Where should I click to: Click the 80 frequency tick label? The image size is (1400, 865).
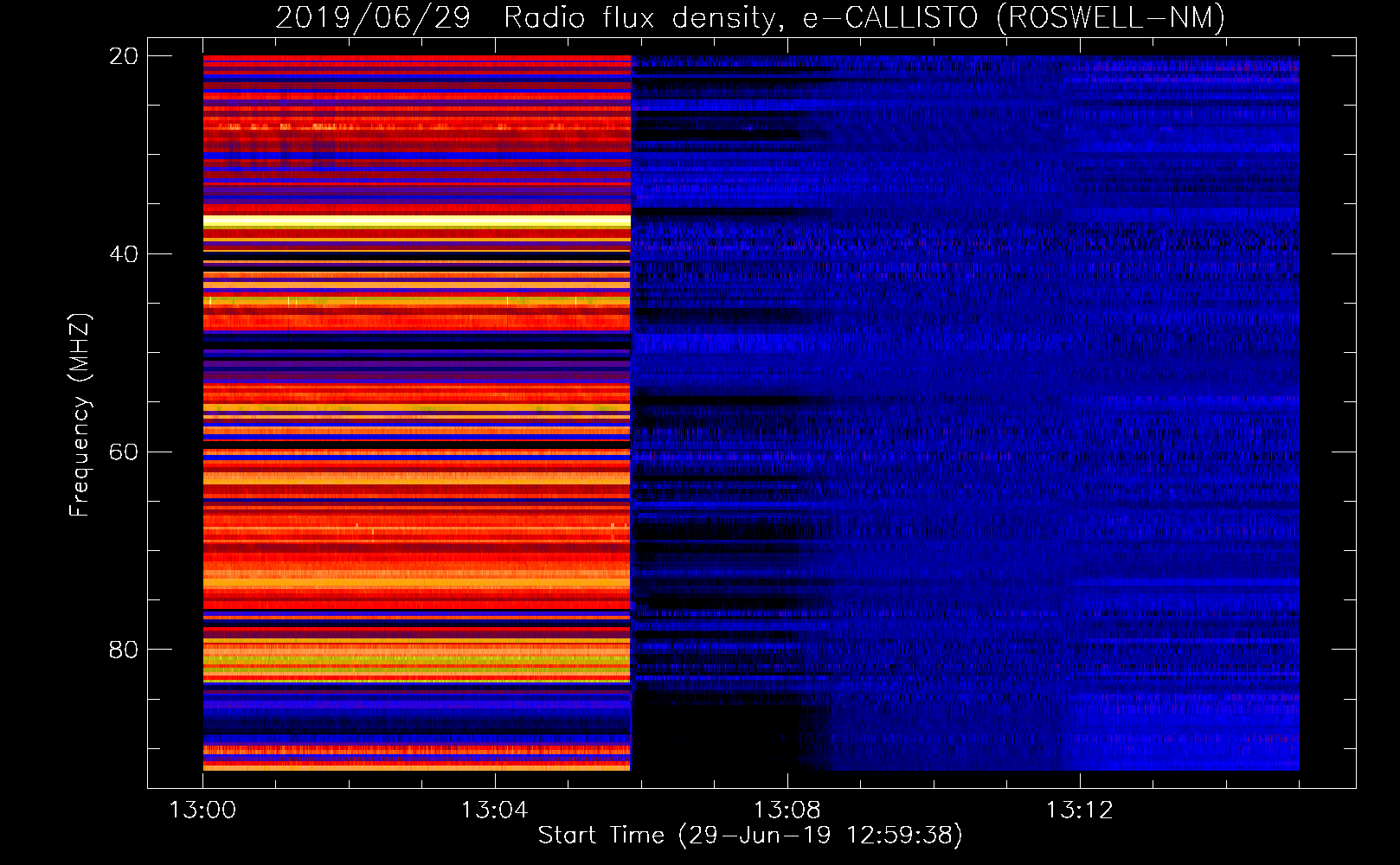124,650
